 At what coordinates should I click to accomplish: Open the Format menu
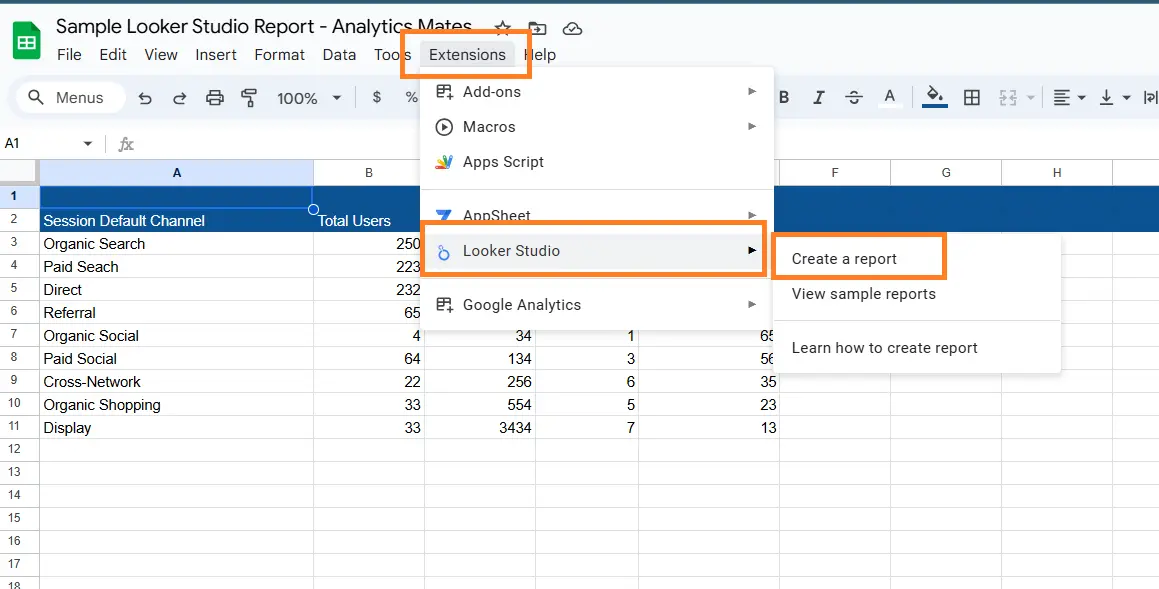pyautogui.click(x=279, y=55)
